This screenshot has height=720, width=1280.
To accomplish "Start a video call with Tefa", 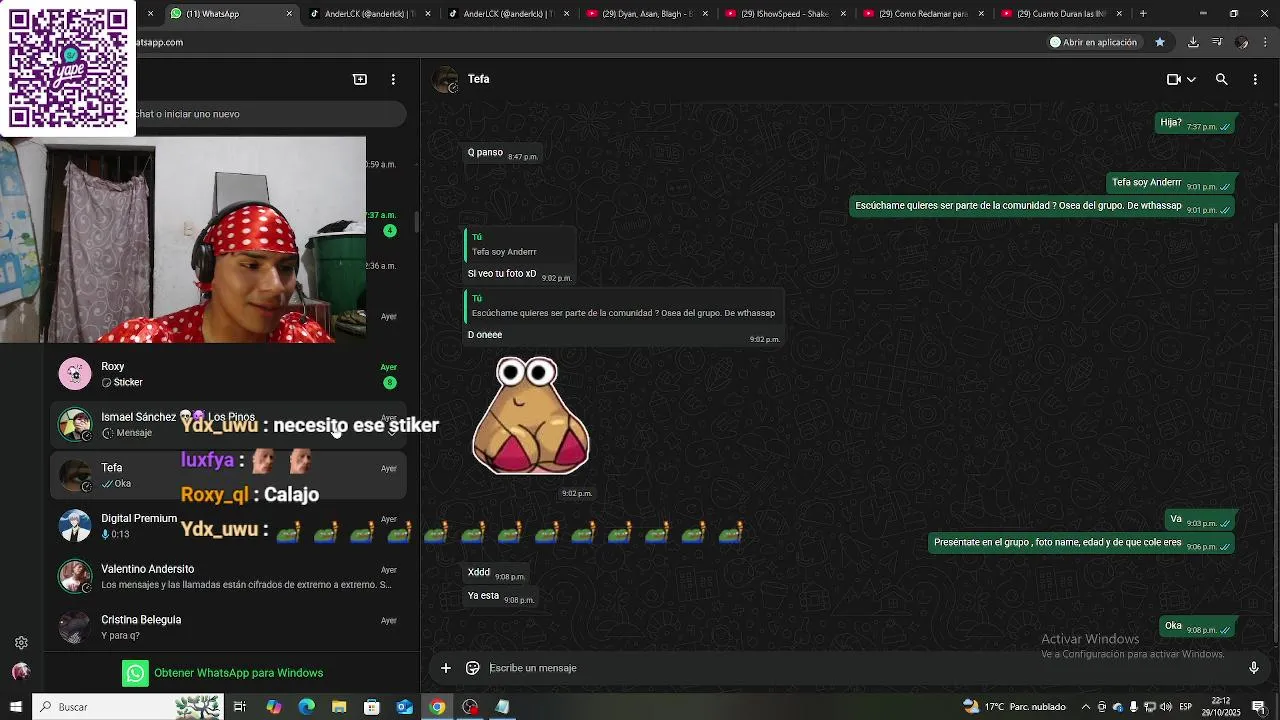I will (x=1174, y=79).
